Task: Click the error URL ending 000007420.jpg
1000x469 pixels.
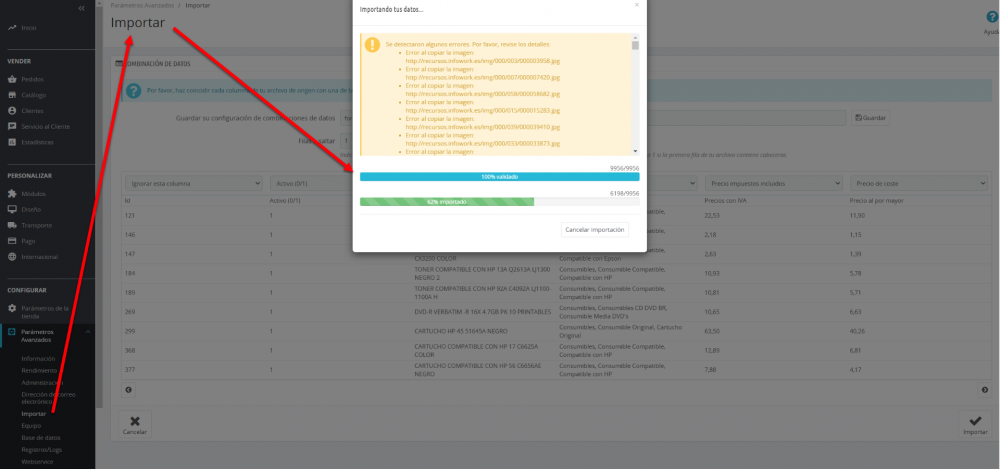Action: point(483,77)
